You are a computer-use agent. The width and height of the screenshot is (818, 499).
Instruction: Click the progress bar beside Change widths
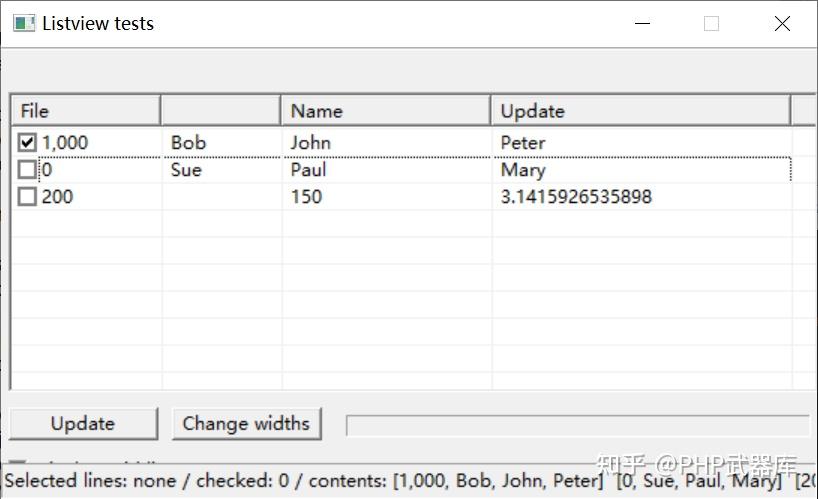[x=579, y=425]
